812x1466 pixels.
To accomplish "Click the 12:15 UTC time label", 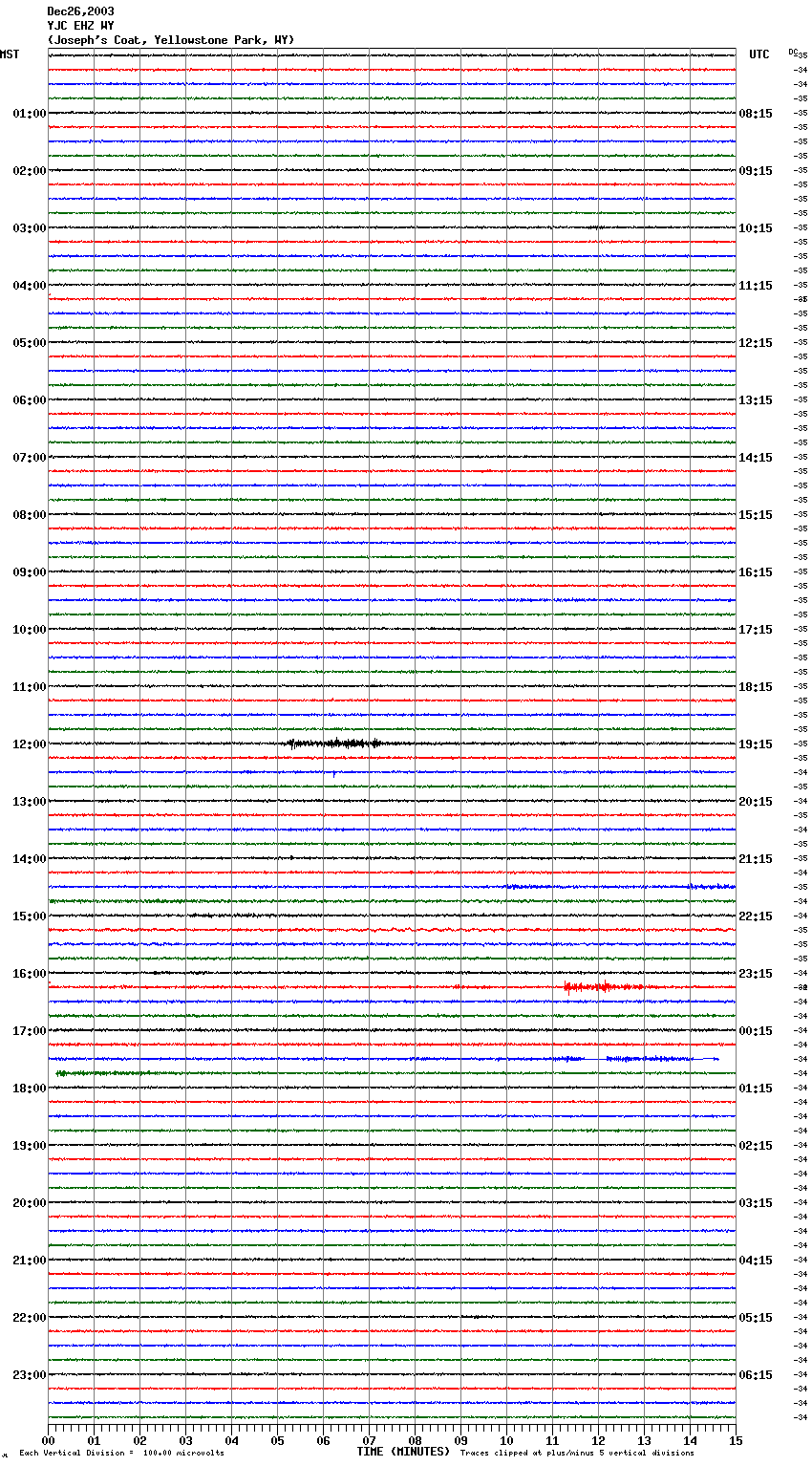I will click(756, 343).
